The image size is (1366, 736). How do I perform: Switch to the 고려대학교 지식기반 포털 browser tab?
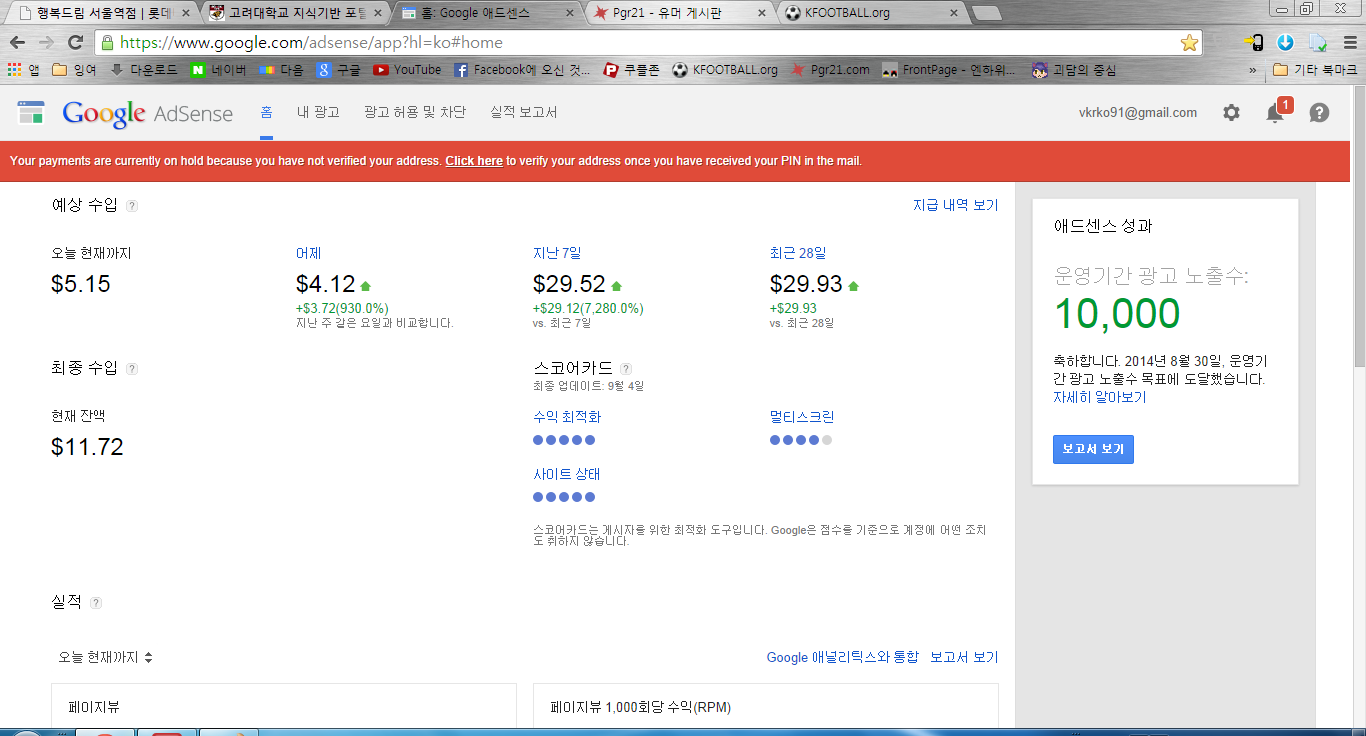295,14
